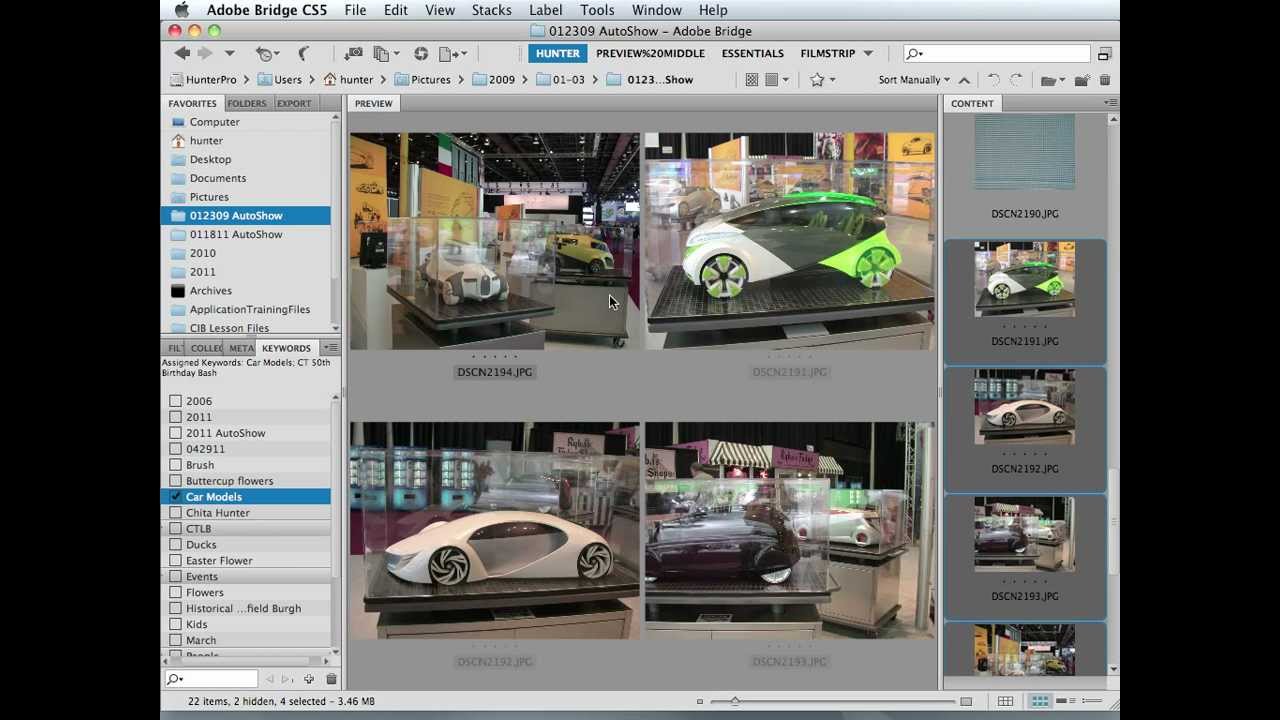Click the Create new folder icon
Viewport: 1280px width, 720px height.
click(1082, 80)
